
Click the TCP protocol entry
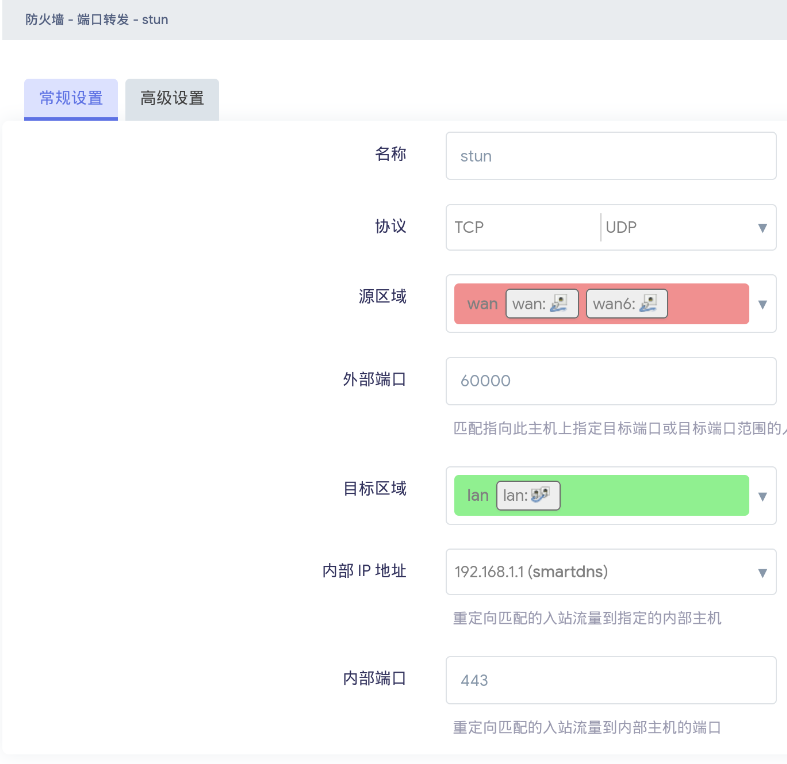coord(469,227)
